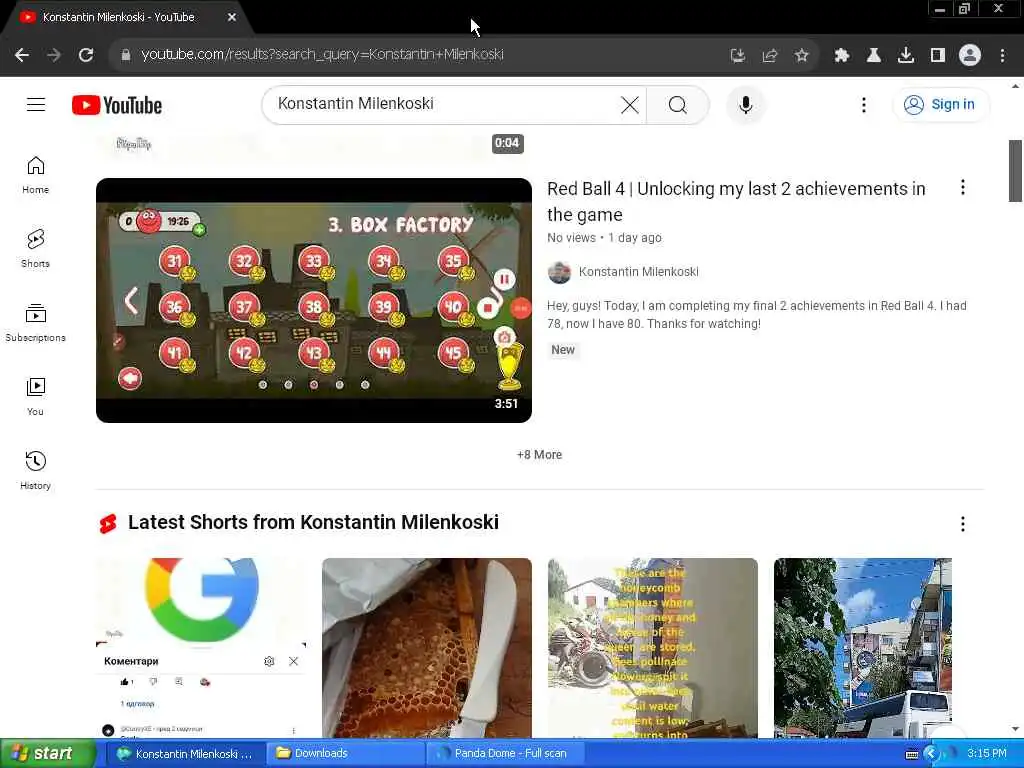
Task: Open YouTube settings three-dot menu
Action: (863, 104)
